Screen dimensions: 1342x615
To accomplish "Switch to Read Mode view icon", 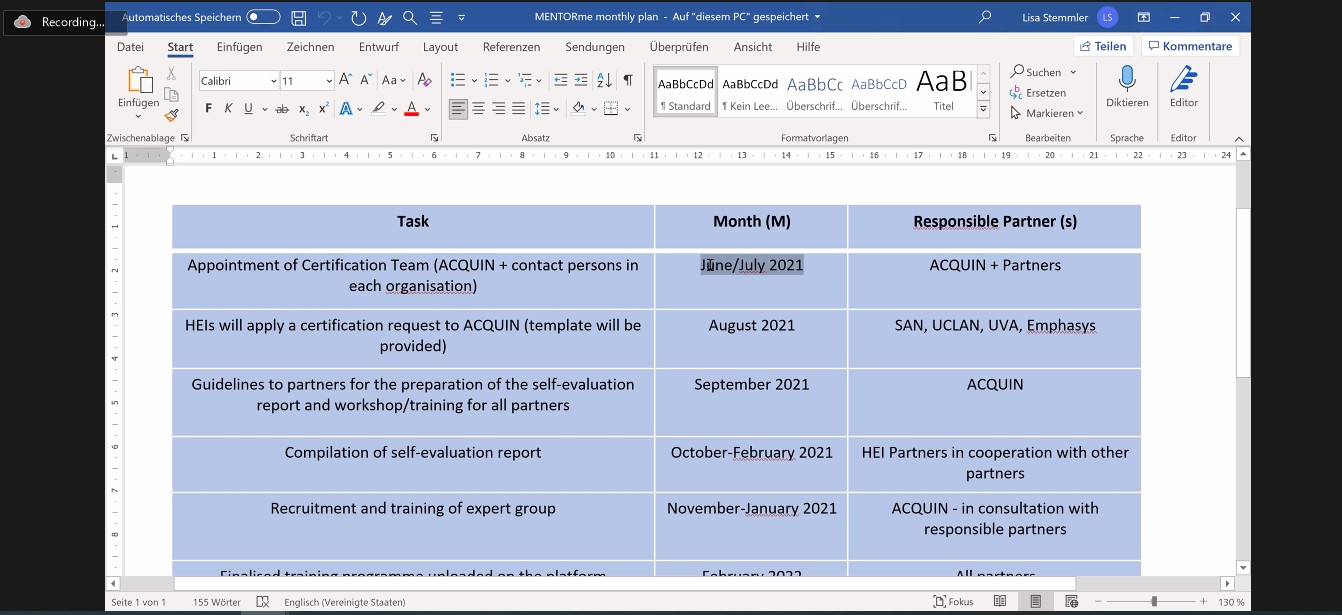I will pyautogui.click(x=1000, y=601).
